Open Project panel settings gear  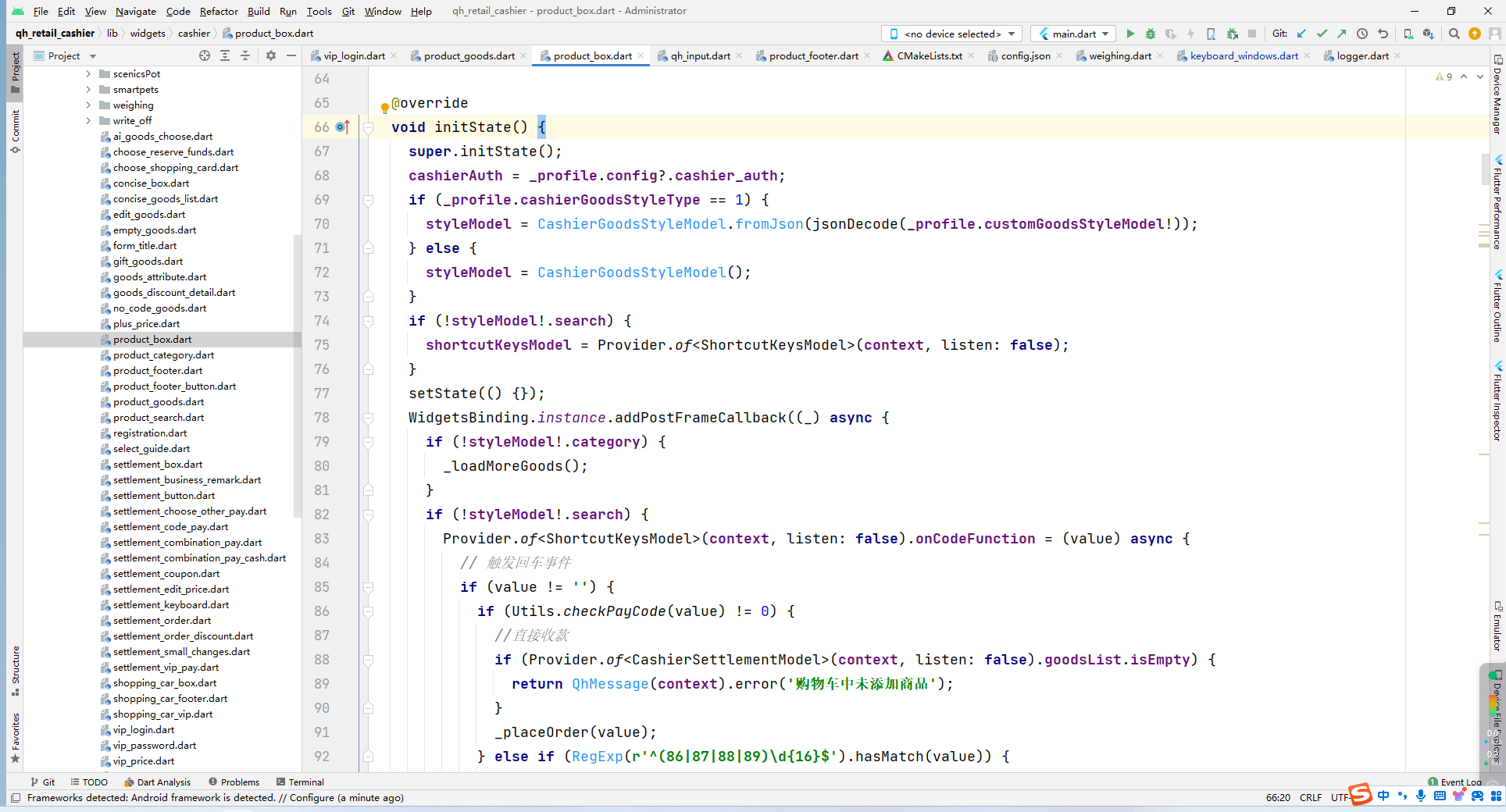pos(270,55)
